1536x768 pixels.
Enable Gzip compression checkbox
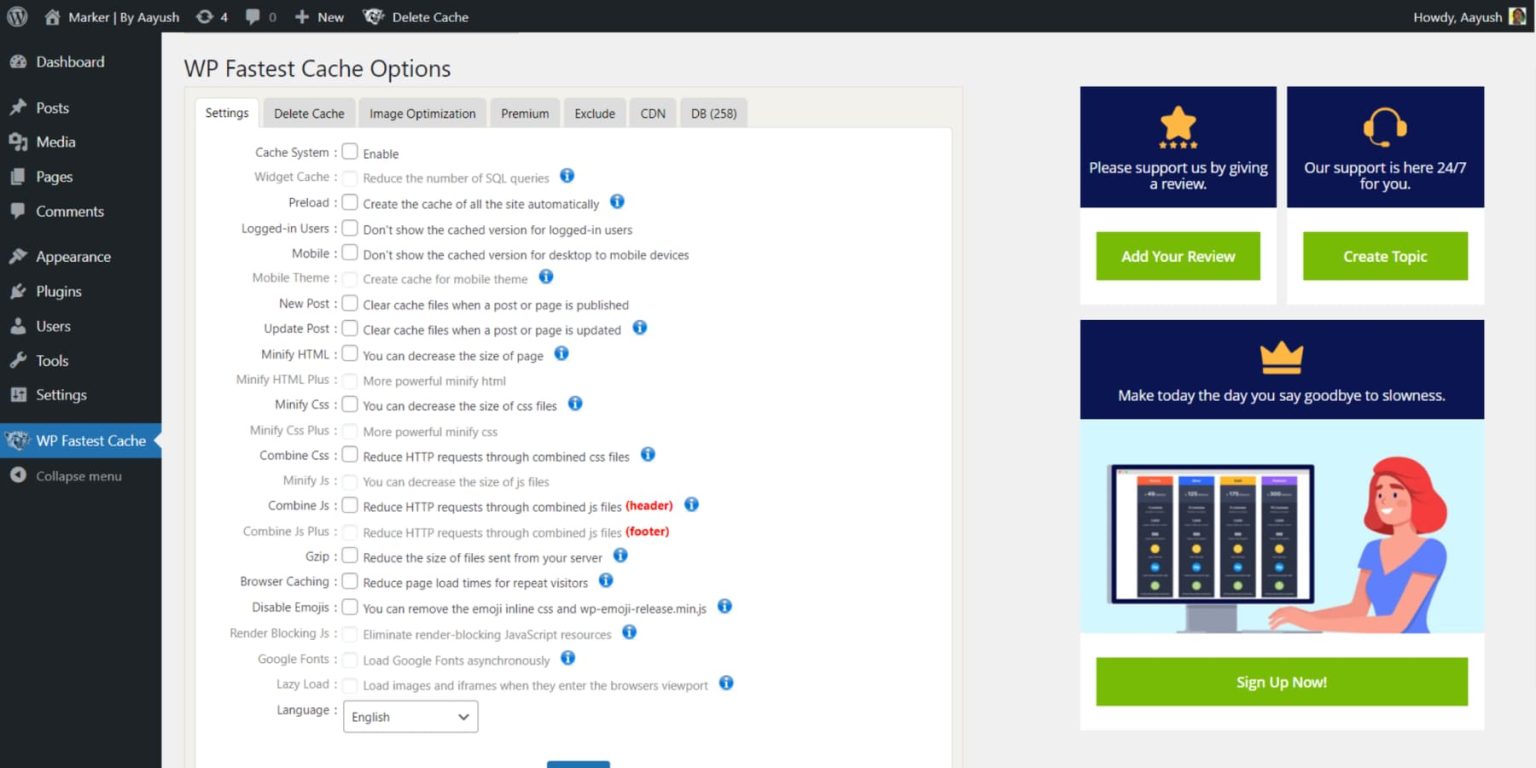point(349,557)
